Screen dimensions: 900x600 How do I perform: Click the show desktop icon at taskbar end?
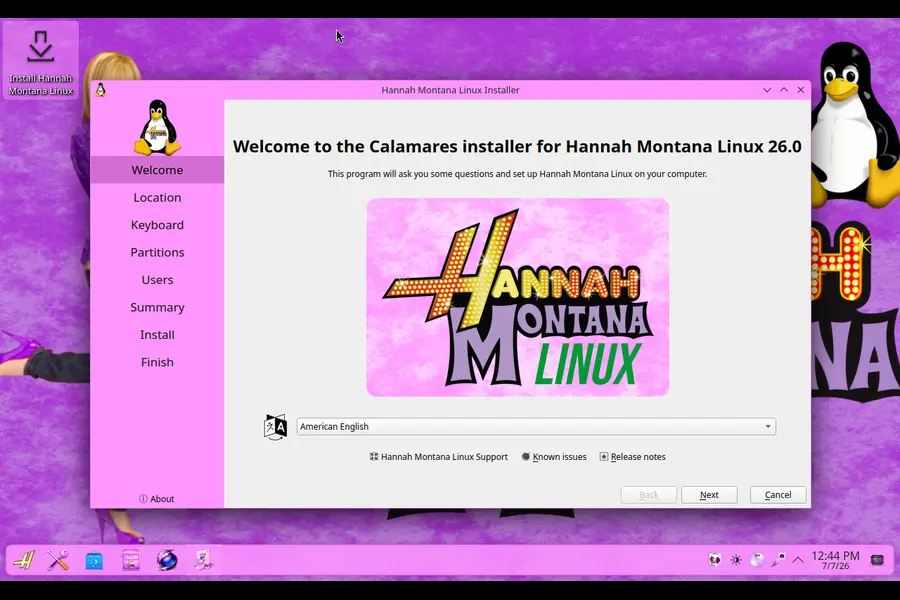[877, 560]
